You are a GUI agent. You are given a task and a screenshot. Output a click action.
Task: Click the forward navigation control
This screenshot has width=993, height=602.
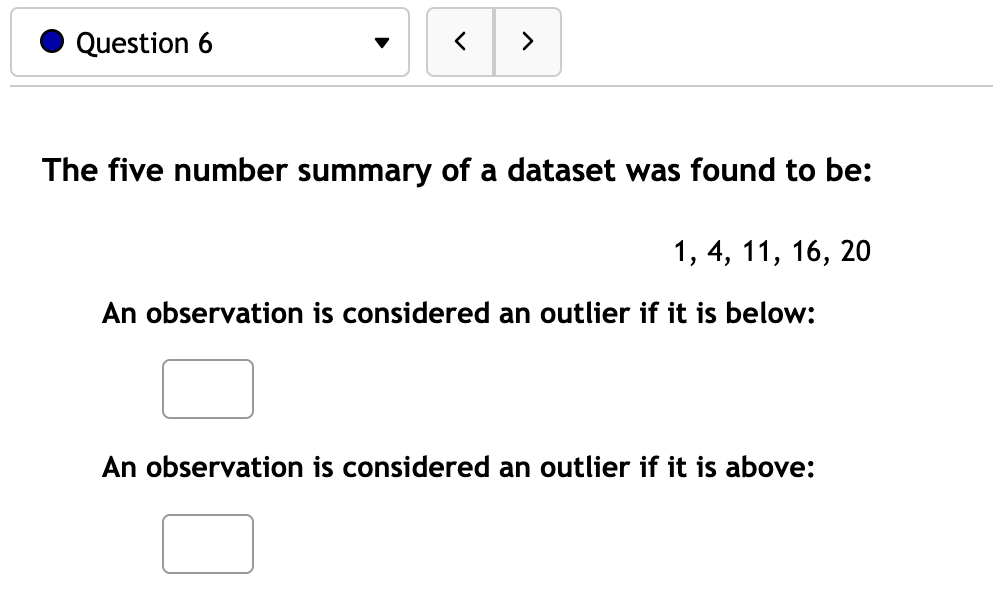[528, 41]
